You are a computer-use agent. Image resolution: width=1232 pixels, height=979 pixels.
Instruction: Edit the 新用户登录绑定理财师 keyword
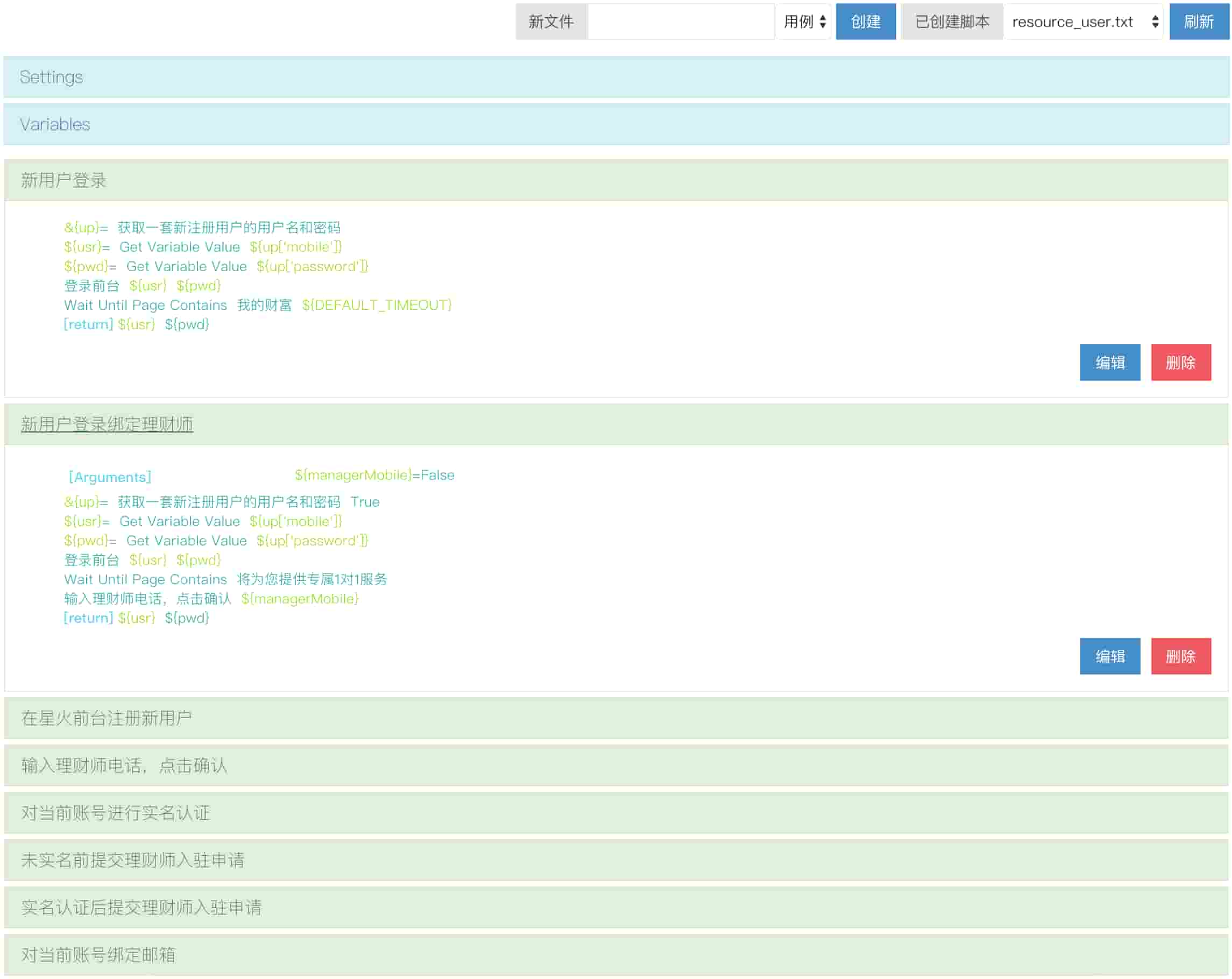[x=1109, y=656]
